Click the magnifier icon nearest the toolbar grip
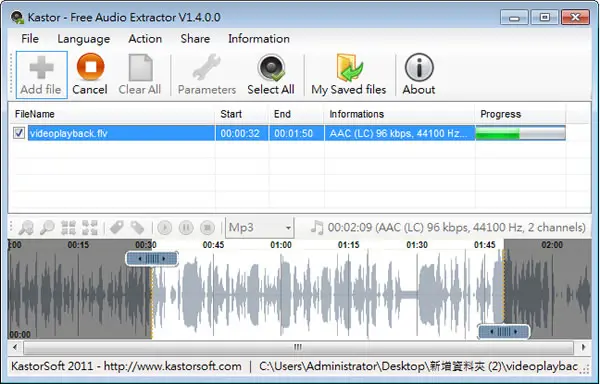Viewport: 600px width, 384px height. tap(26, 228)
